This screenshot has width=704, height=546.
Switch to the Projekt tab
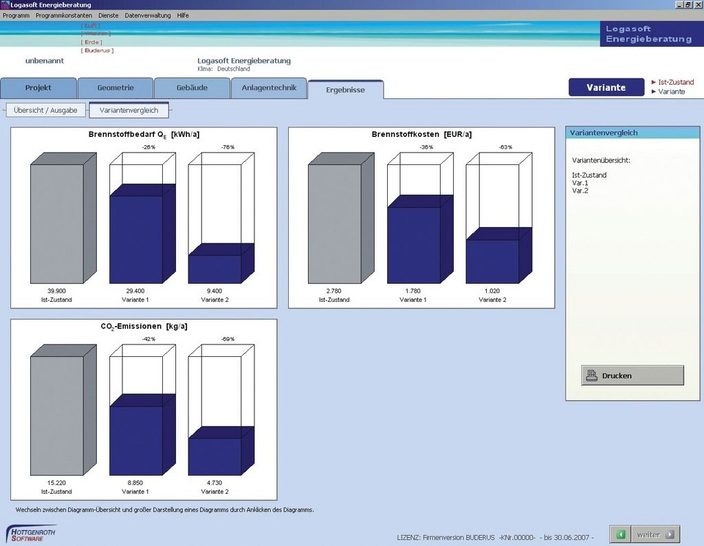click(x=38, y=88)
